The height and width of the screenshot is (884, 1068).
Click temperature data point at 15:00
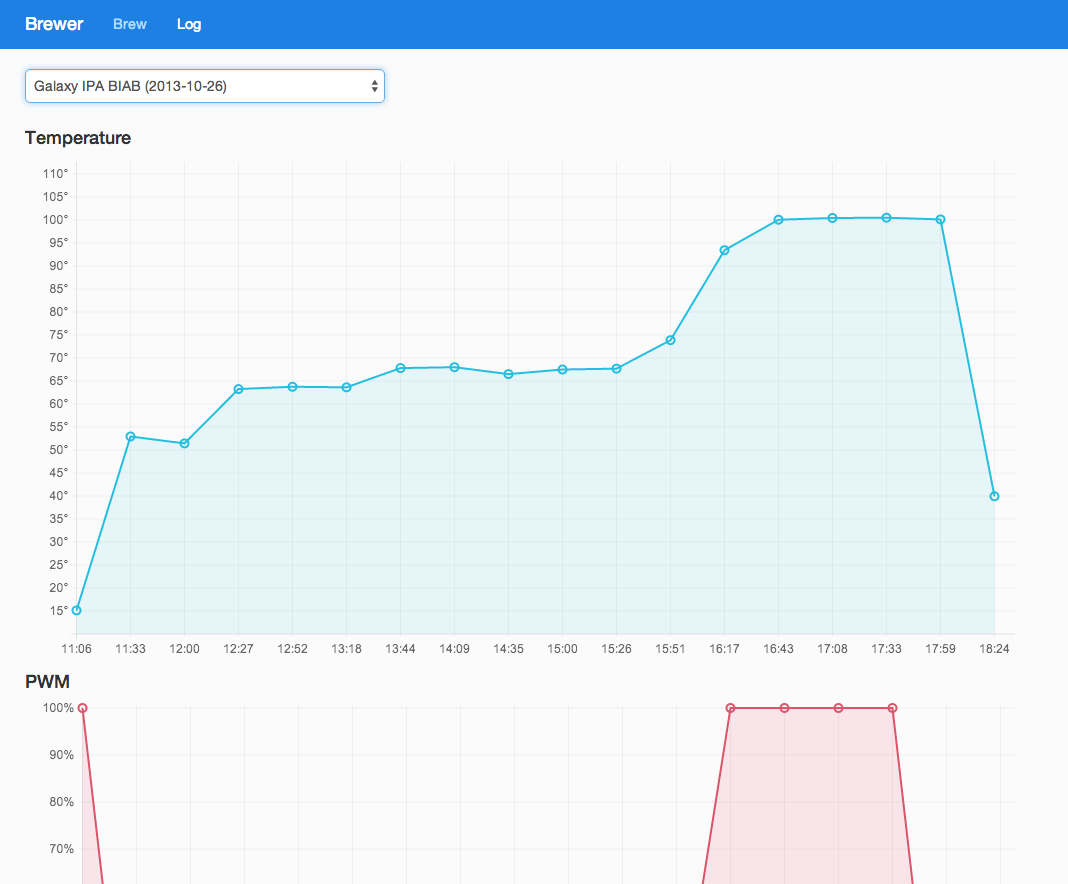pyautogui.click(x=563, y=370)
